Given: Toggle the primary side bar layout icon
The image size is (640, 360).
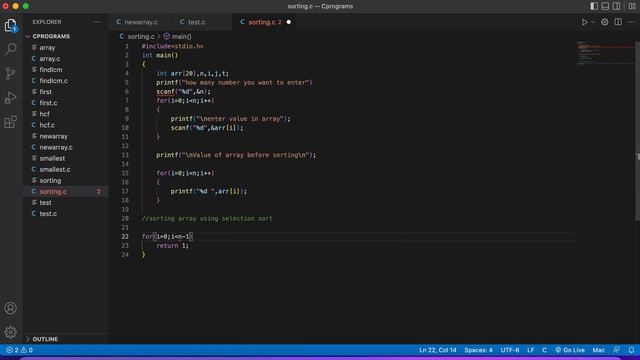Looking at the screenshot, I should [594, 6].
